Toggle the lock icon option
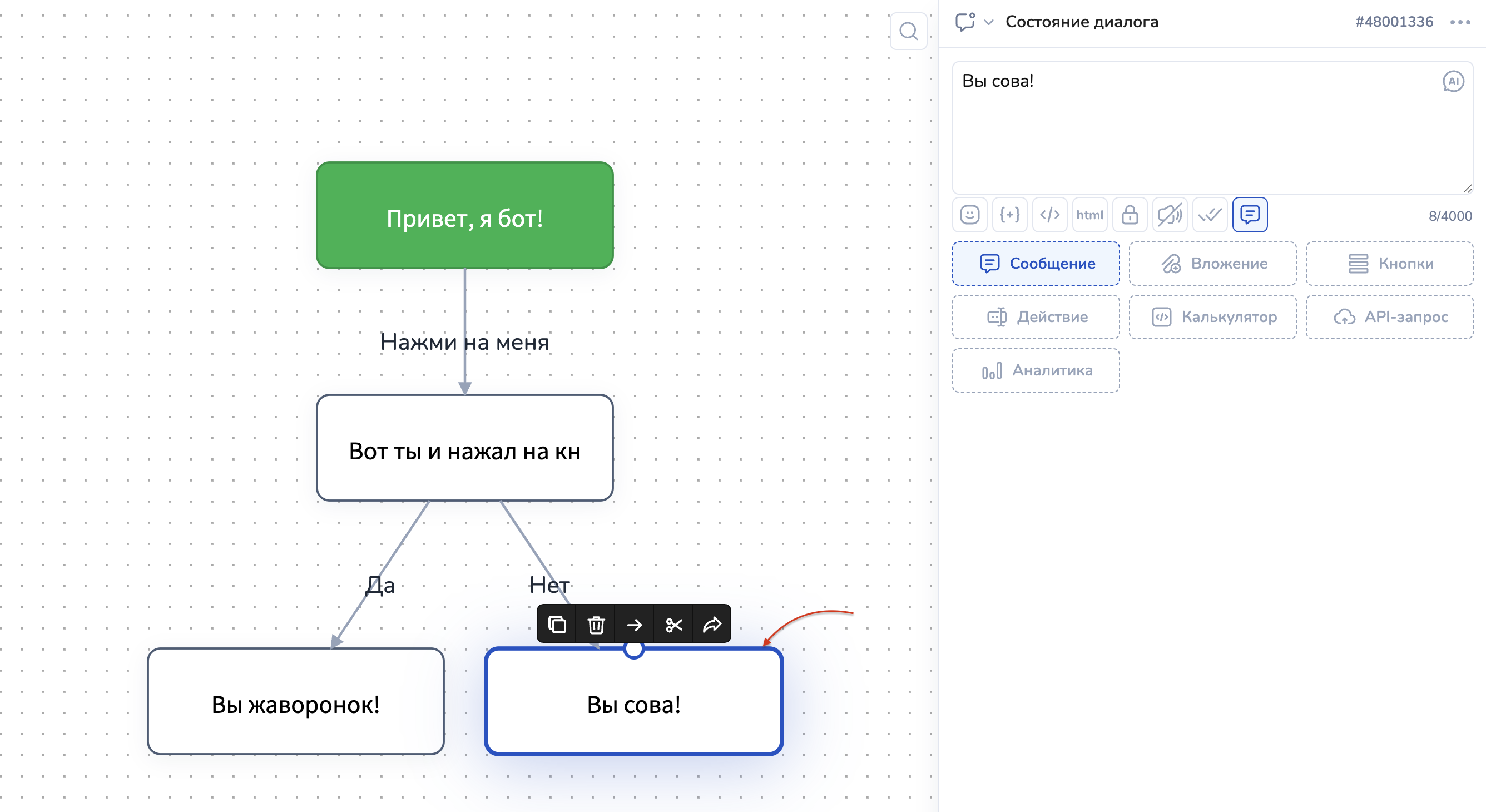1486x812 pixels. 1130,215
